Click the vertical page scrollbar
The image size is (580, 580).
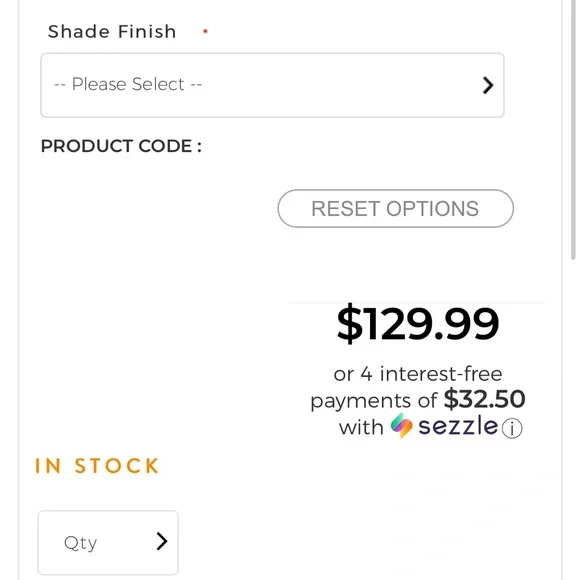coord(573,129)
